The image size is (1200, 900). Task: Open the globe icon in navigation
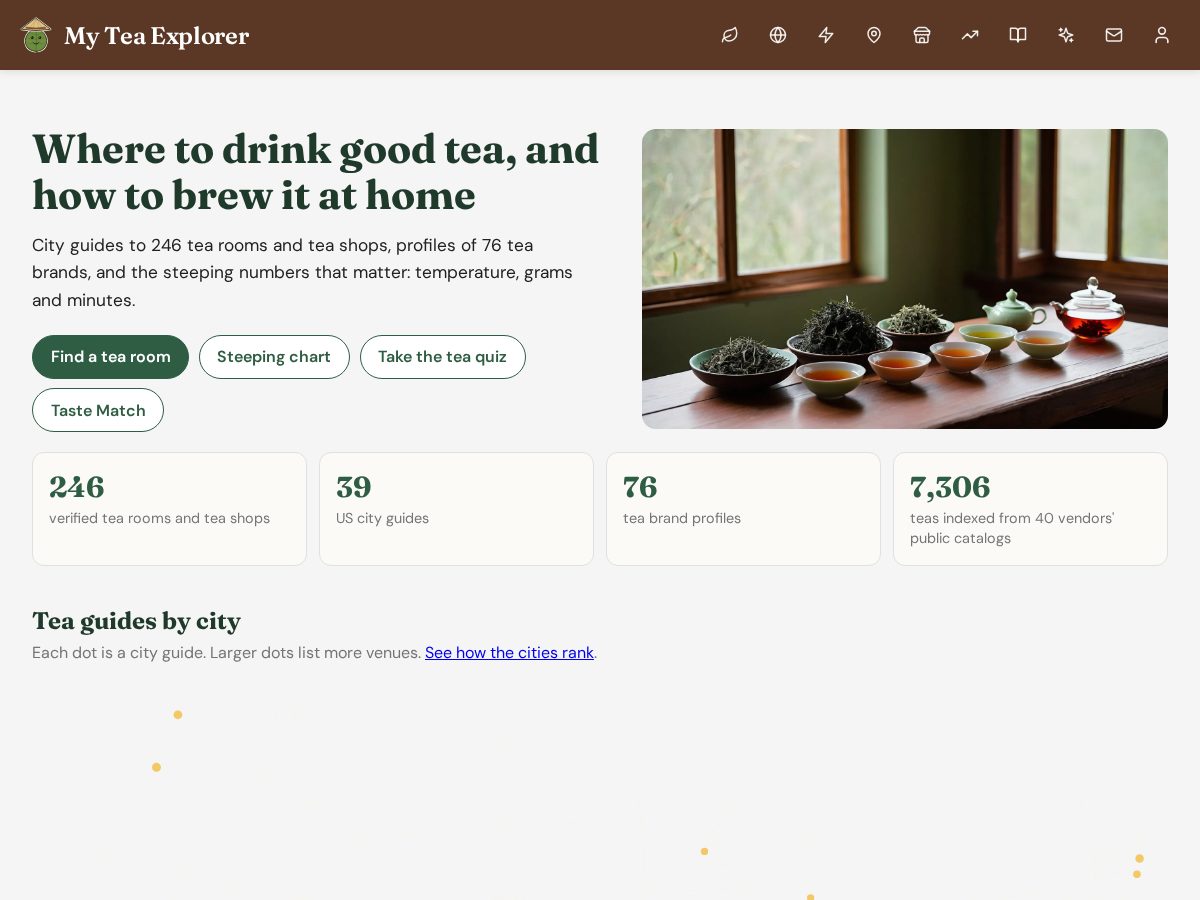point(778,35)
